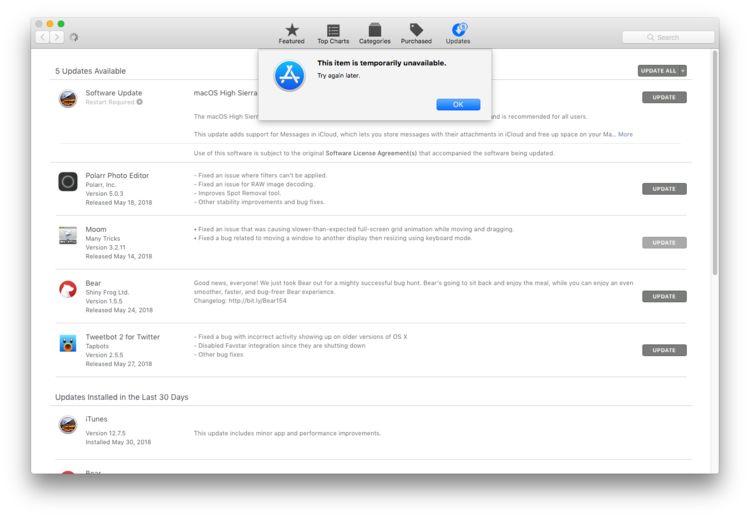750x518 pixels.
Task: Update Tweetbot 2 for Twitter
Action: coord(664,350)
